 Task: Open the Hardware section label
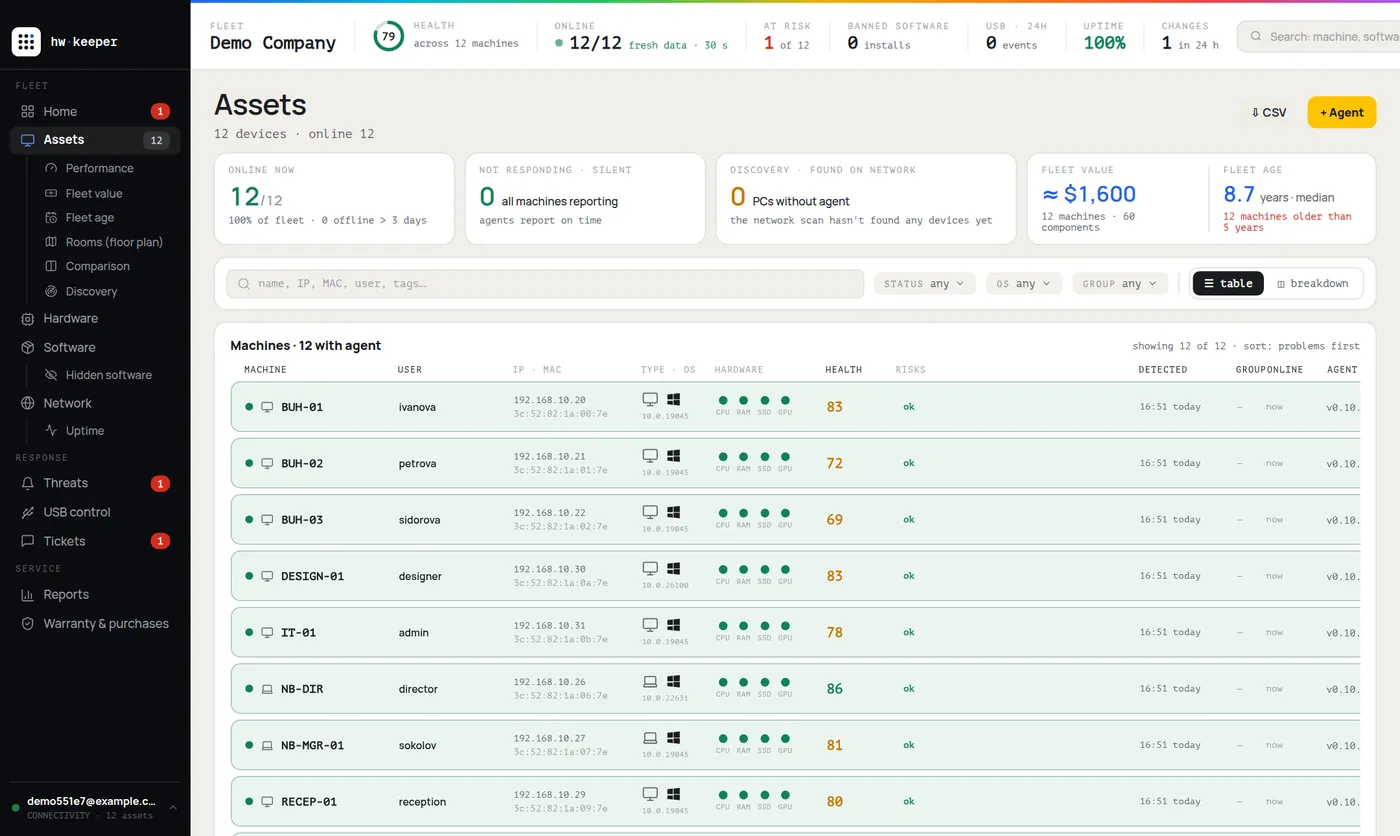(70, 318)
